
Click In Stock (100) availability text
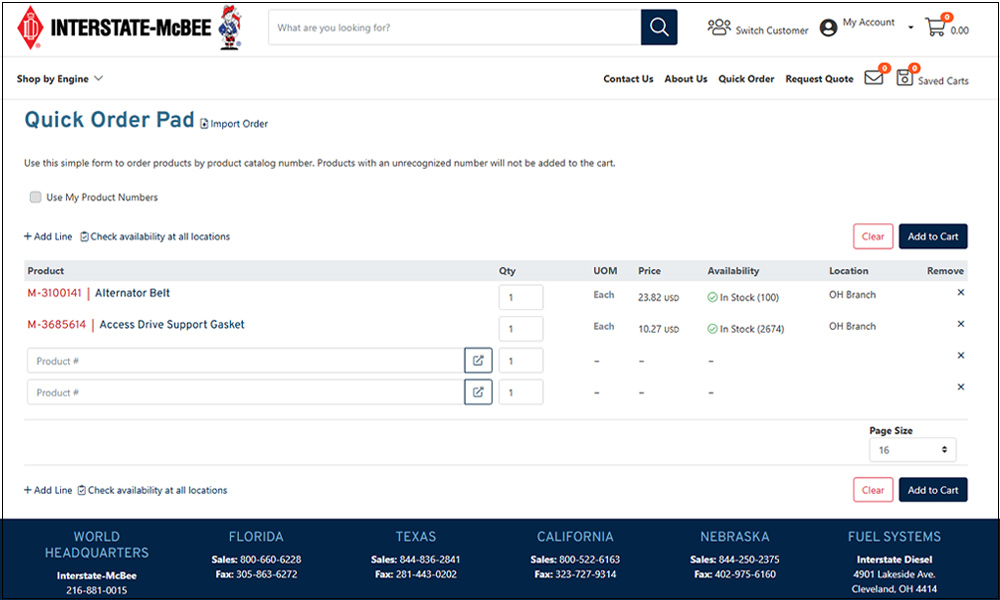point(749,298)
